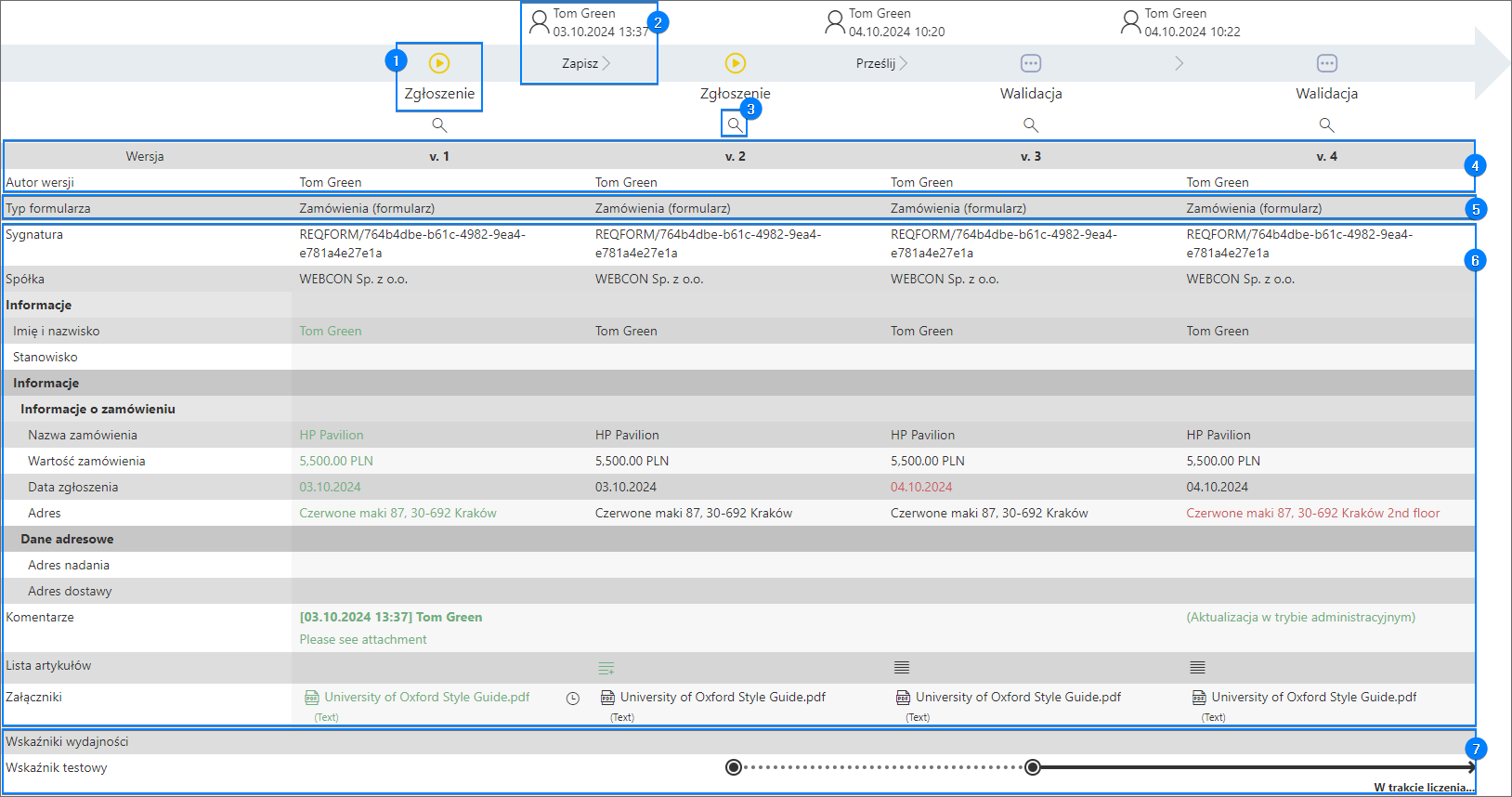Click the PDF file icon in v. 3 attachments
The height and width of the screenshot is (797, 1512).
coord(903,698)
